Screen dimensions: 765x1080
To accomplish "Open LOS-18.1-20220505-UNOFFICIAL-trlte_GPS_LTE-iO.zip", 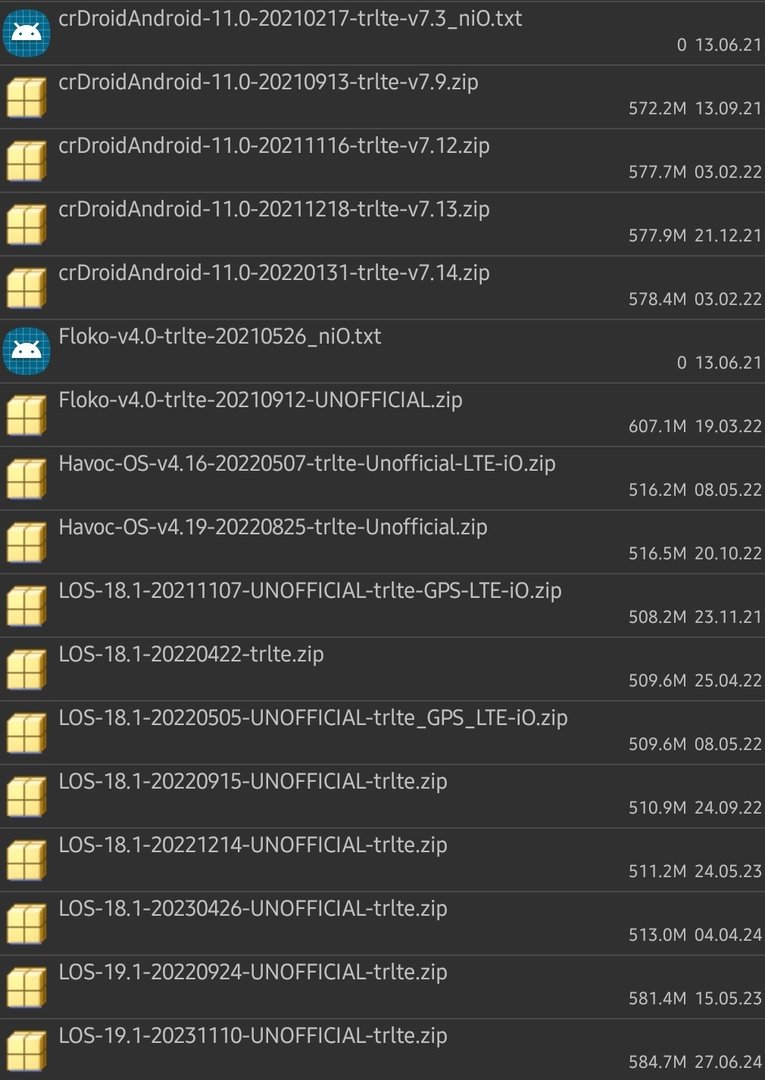I will 382,733.
